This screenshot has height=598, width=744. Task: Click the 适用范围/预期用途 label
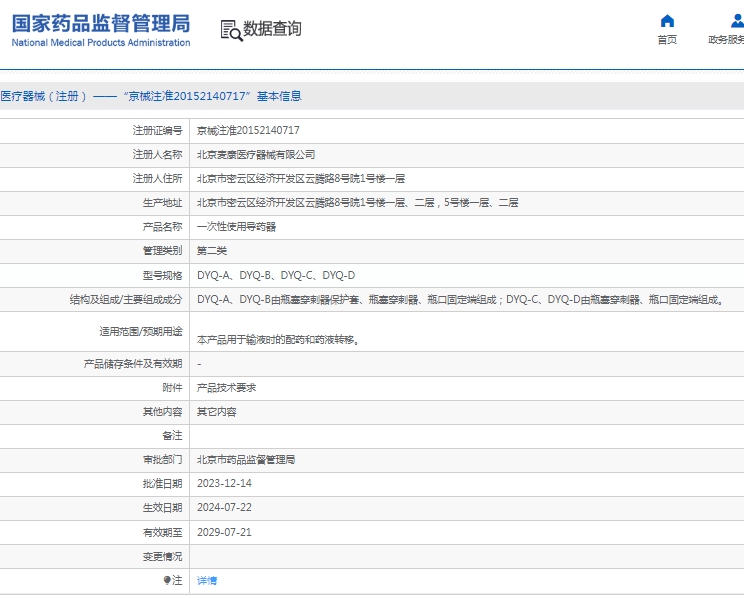[141, 331]
